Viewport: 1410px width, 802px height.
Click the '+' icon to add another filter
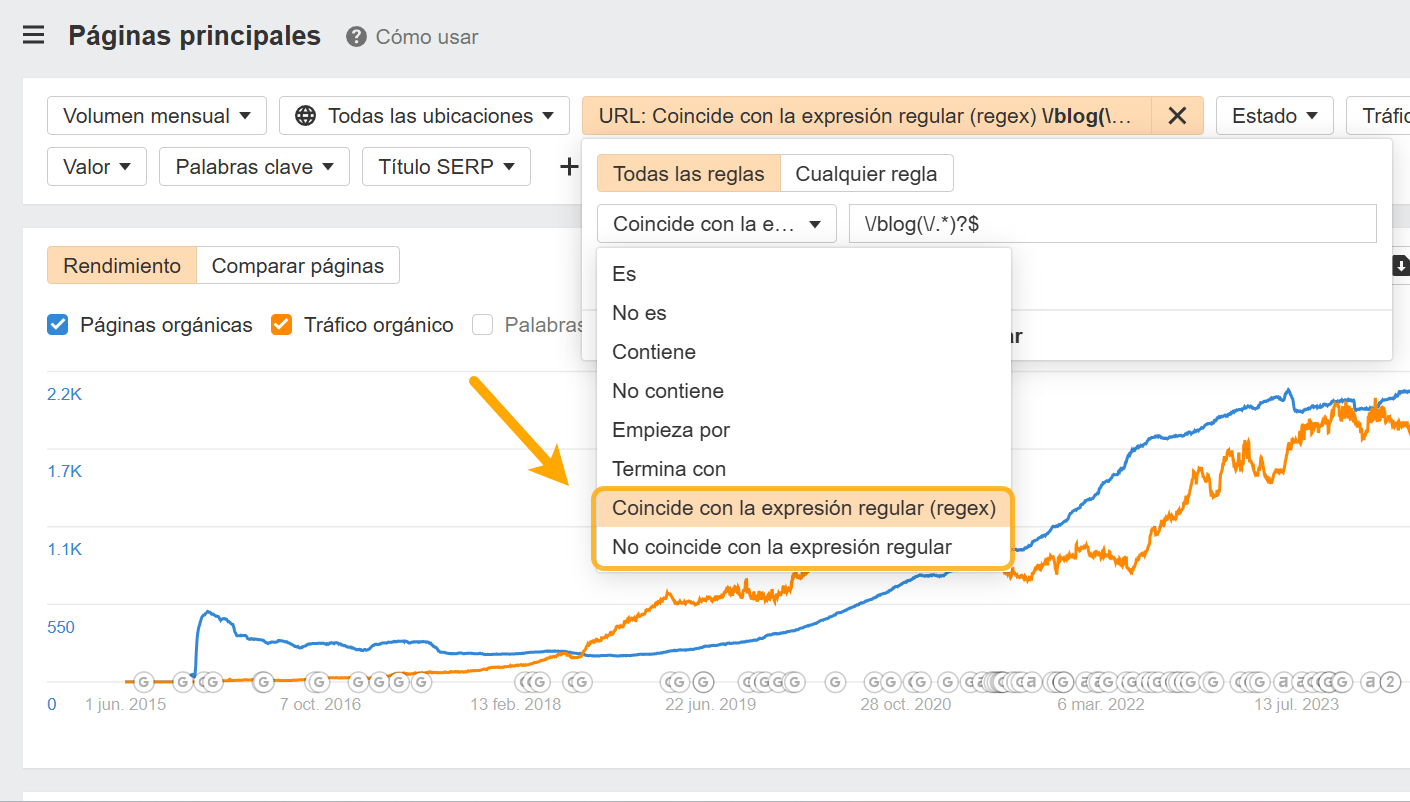click(x=567, y=167)
